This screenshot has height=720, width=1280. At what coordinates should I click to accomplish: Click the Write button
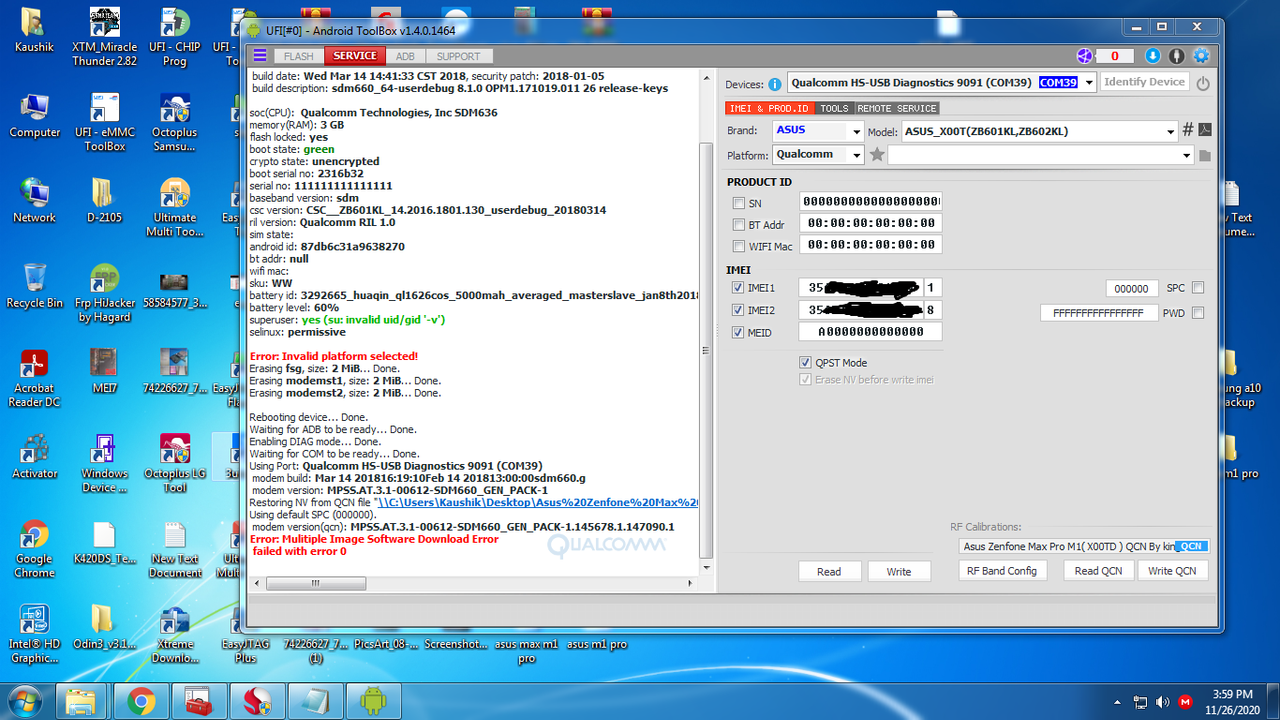(899, 571)
